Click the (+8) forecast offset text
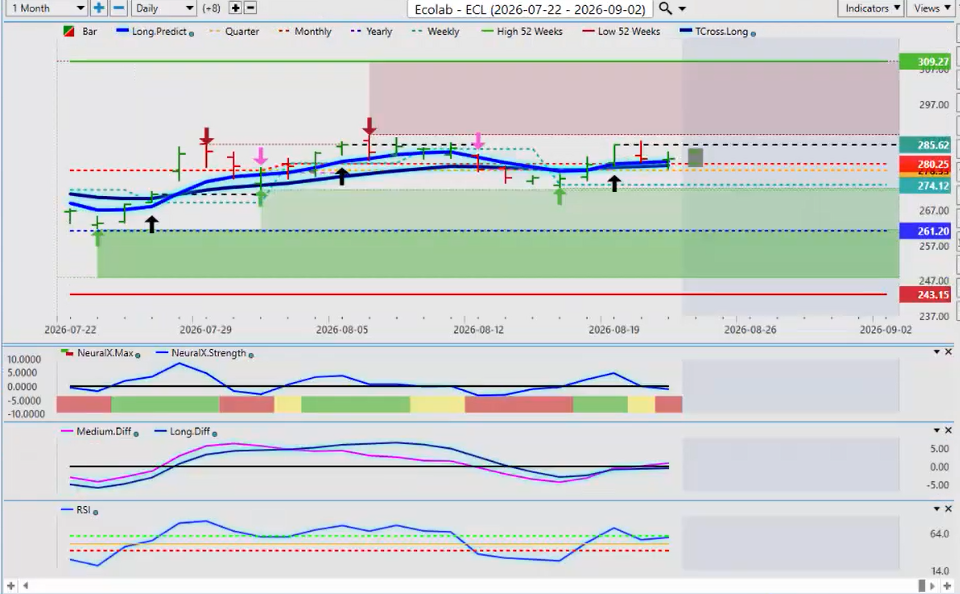 click(x=212, y=8)
